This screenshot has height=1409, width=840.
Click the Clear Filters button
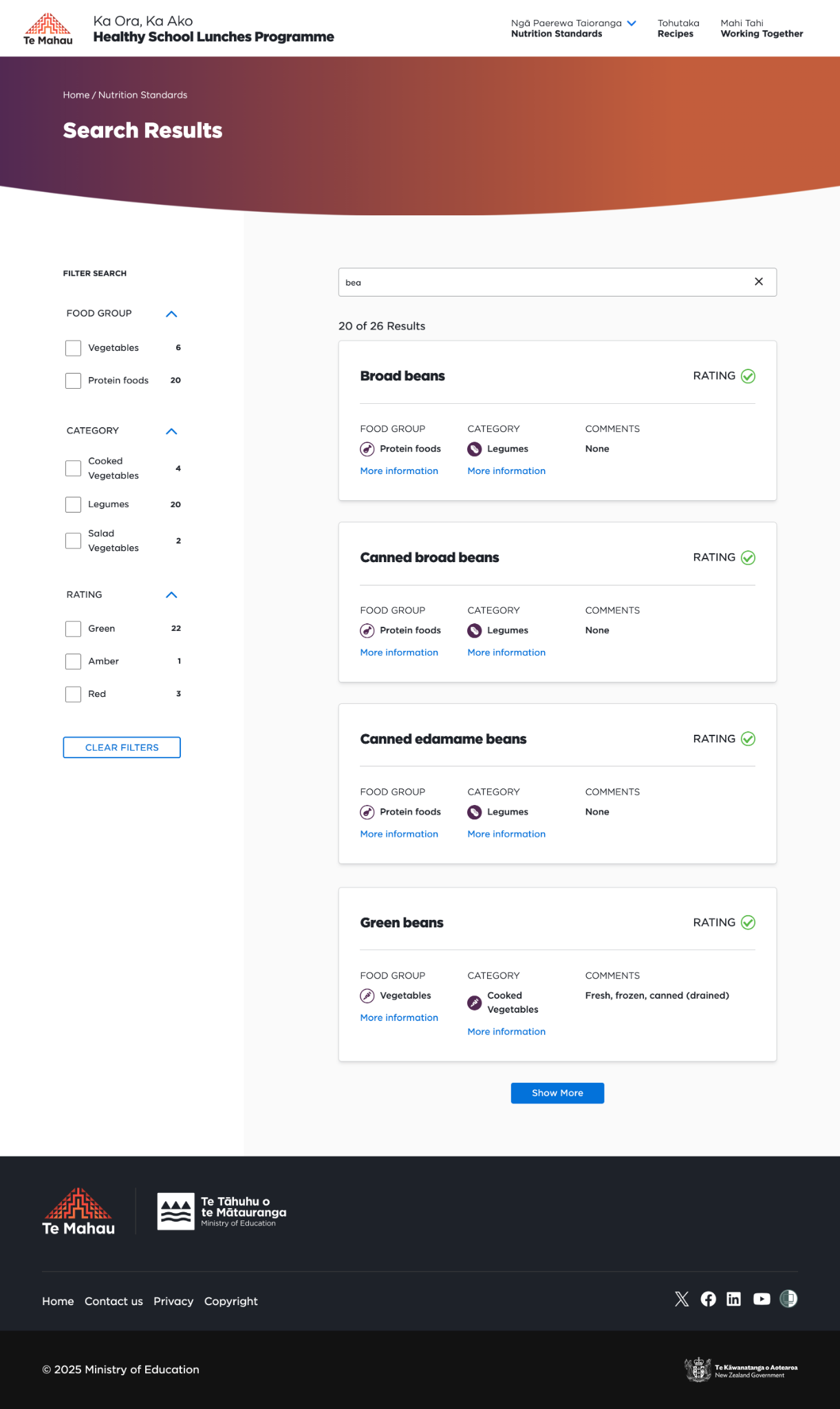[x=122, y=748]
